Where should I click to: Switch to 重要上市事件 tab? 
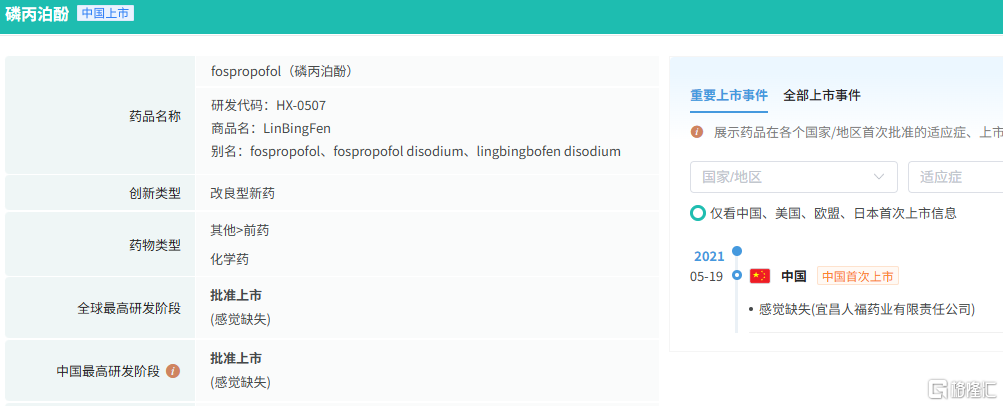pyautogui.click(x=729, y=96)
